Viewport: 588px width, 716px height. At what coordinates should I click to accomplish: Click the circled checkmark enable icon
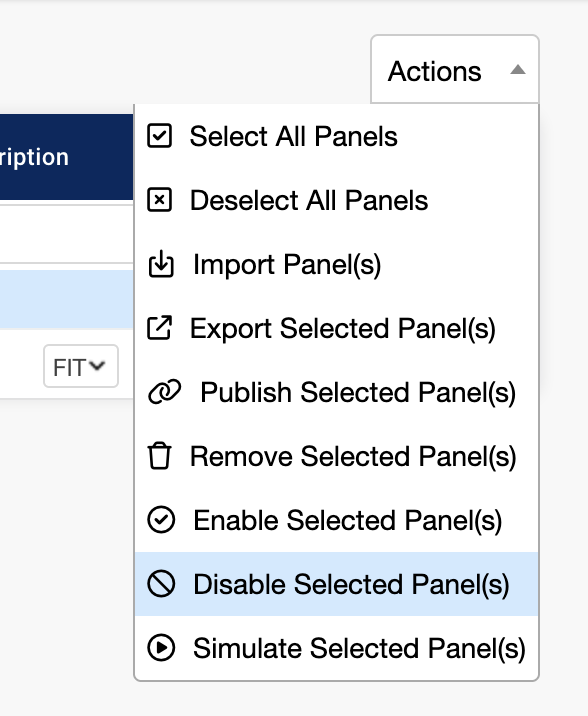tap(161, 520)
